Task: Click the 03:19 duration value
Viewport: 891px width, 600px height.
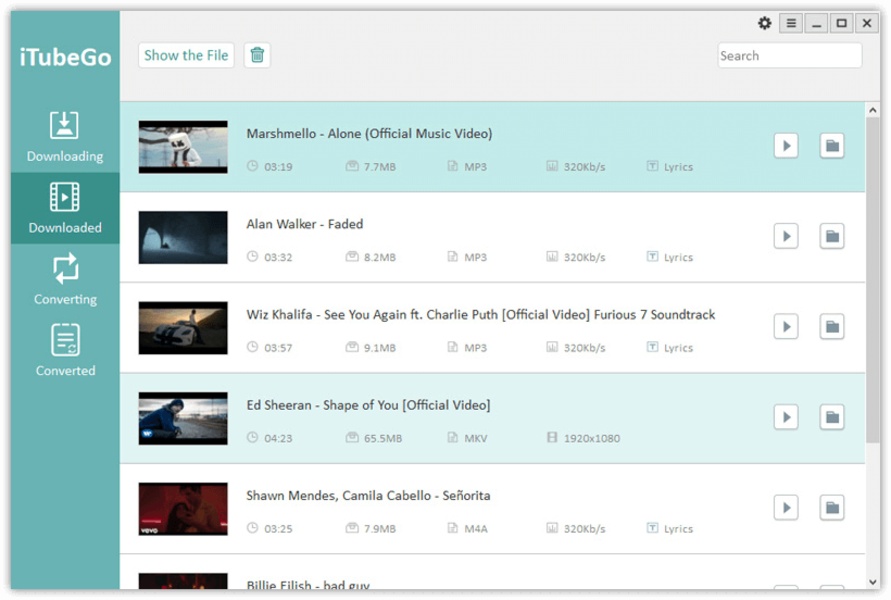Action: pos(278,167)
